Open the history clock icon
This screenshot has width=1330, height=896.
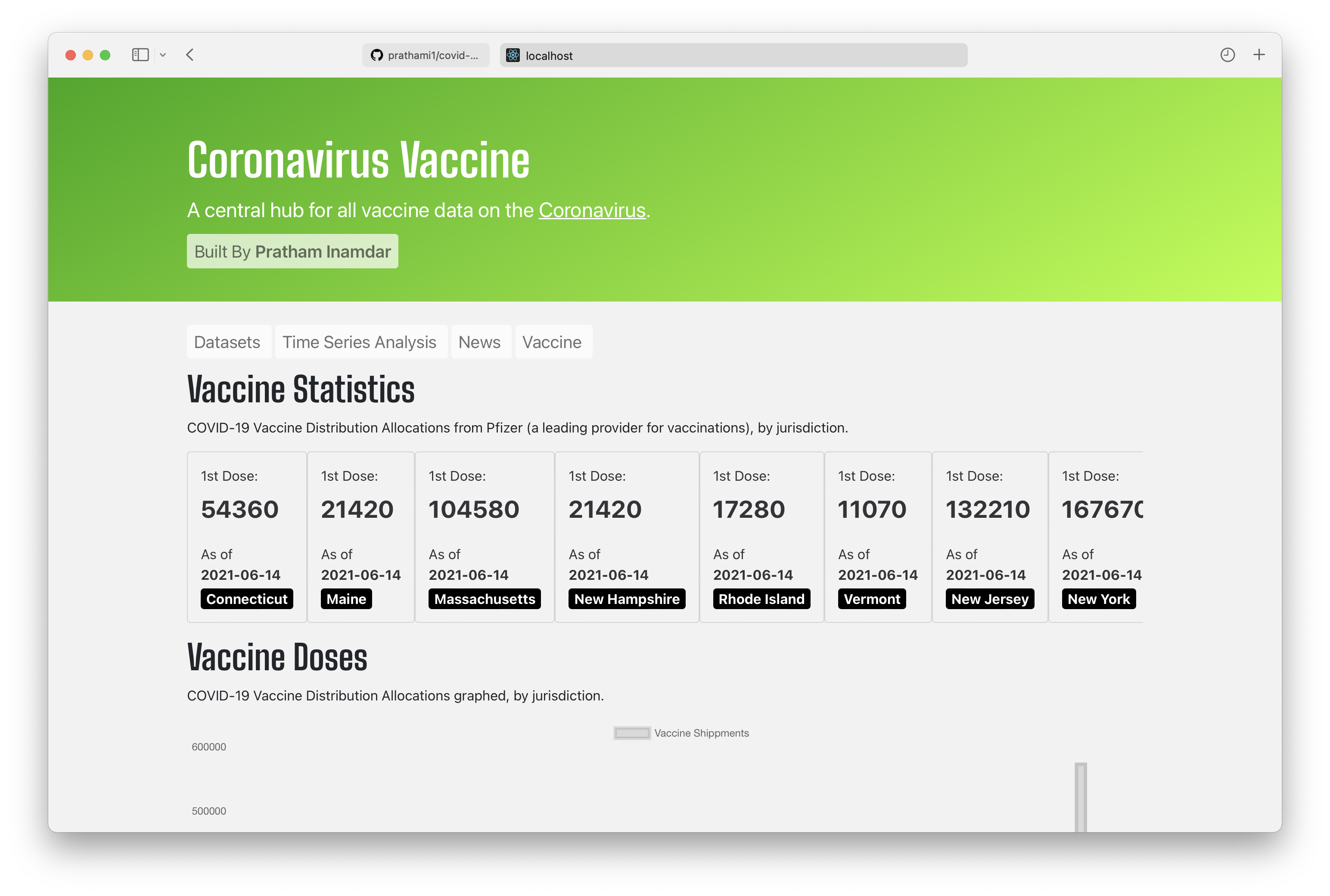[x=1227, y=55]
